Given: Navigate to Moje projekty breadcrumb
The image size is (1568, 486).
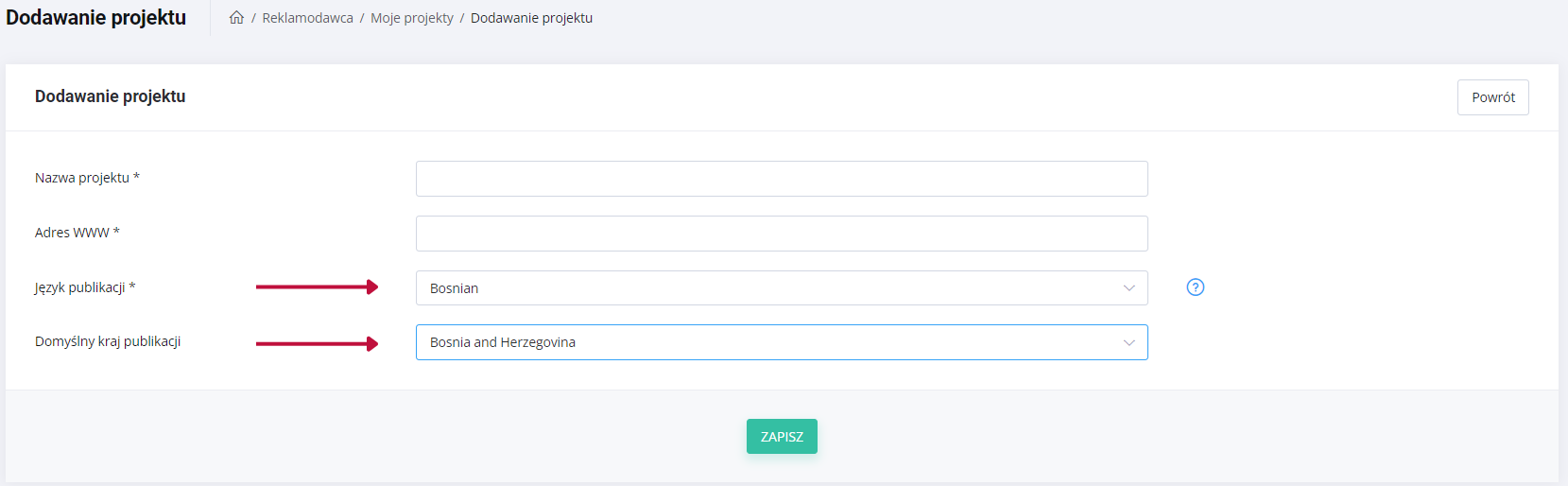Looking at the screenshot, I should pyautogui.click(x=412, y=18).
